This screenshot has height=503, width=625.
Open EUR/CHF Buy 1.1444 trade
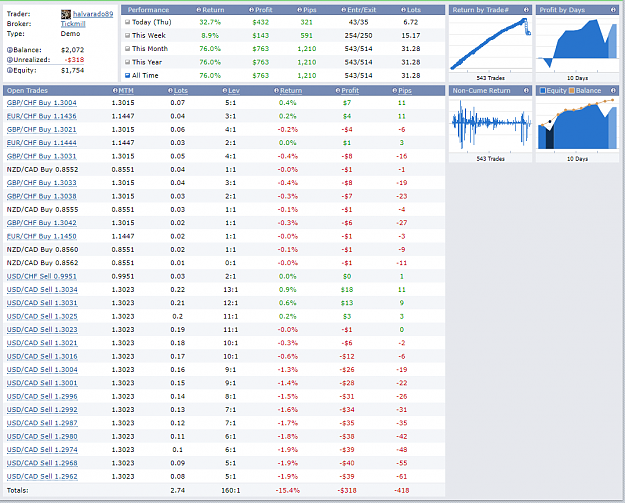[x=41, y=143]
